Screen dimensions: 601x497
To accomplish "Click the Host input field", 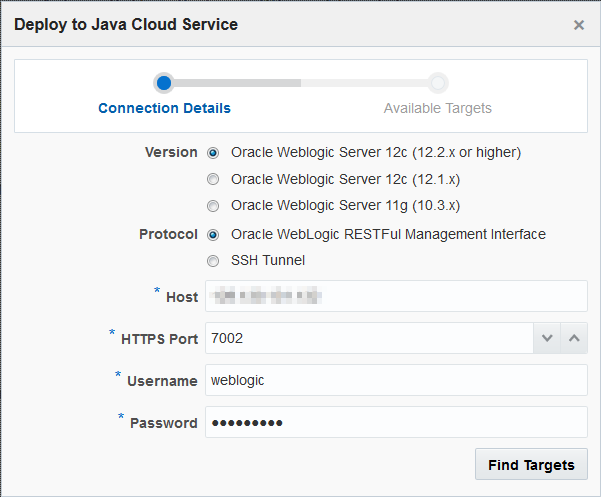I will click(x=396, y=296).
